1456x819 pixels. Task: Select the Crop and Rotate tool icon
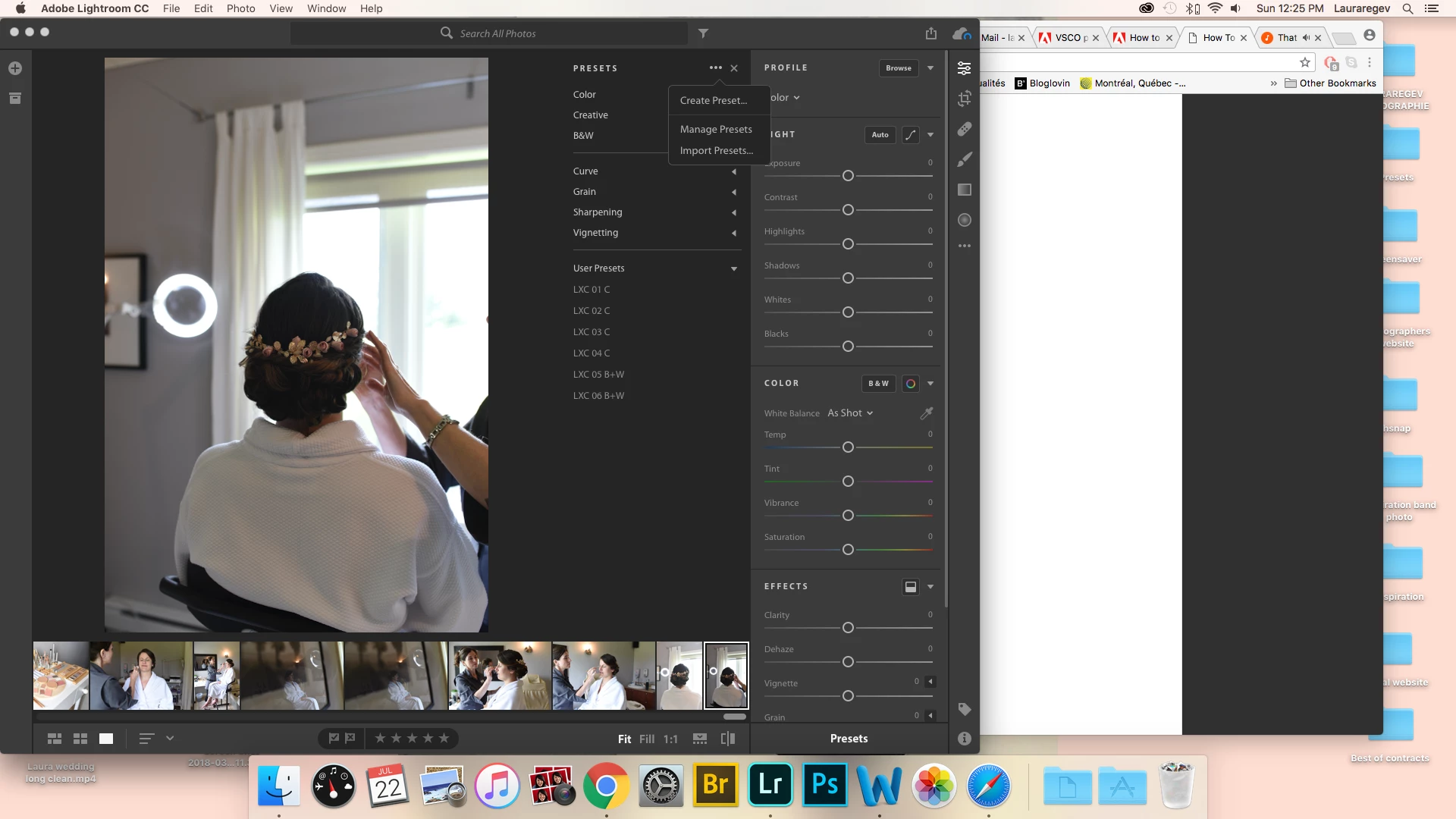(x=965, y=99)
